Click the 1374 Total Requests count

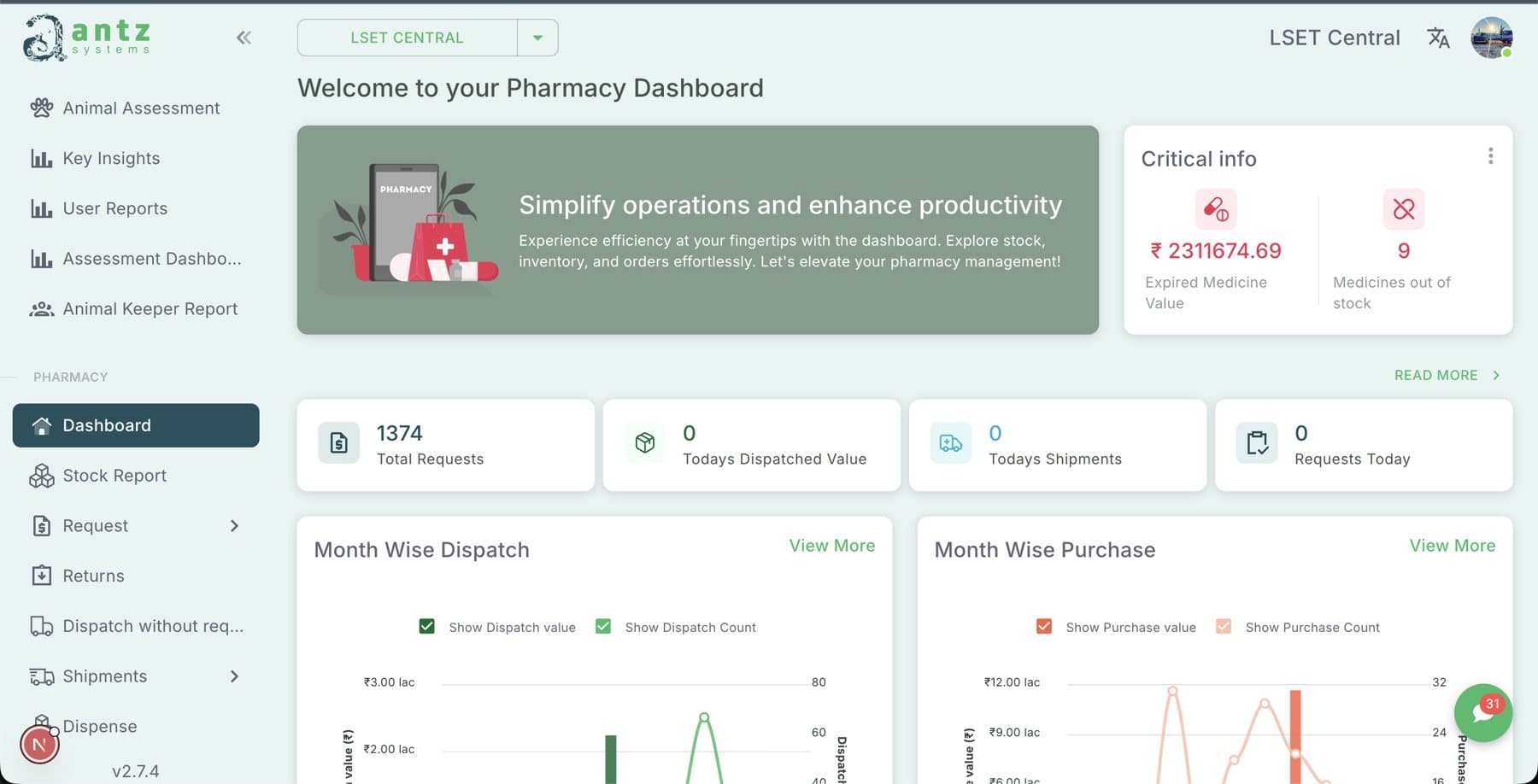(400, 433)
